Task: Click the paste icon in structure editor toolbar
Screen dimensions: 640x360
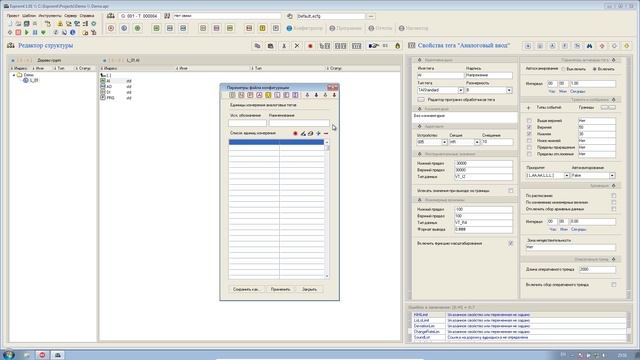Action: tap(270, 46)
